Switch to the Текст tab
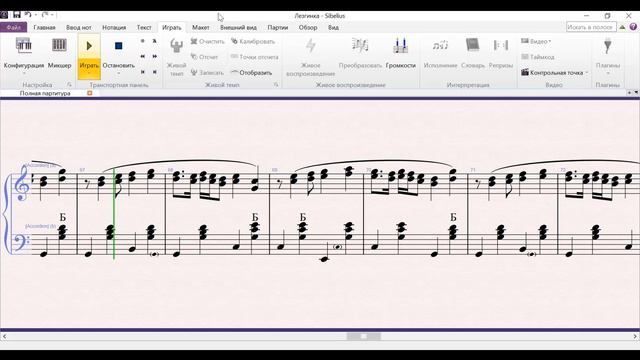The image size is (640, 360). pyautogui.click(x=144, y=27)
